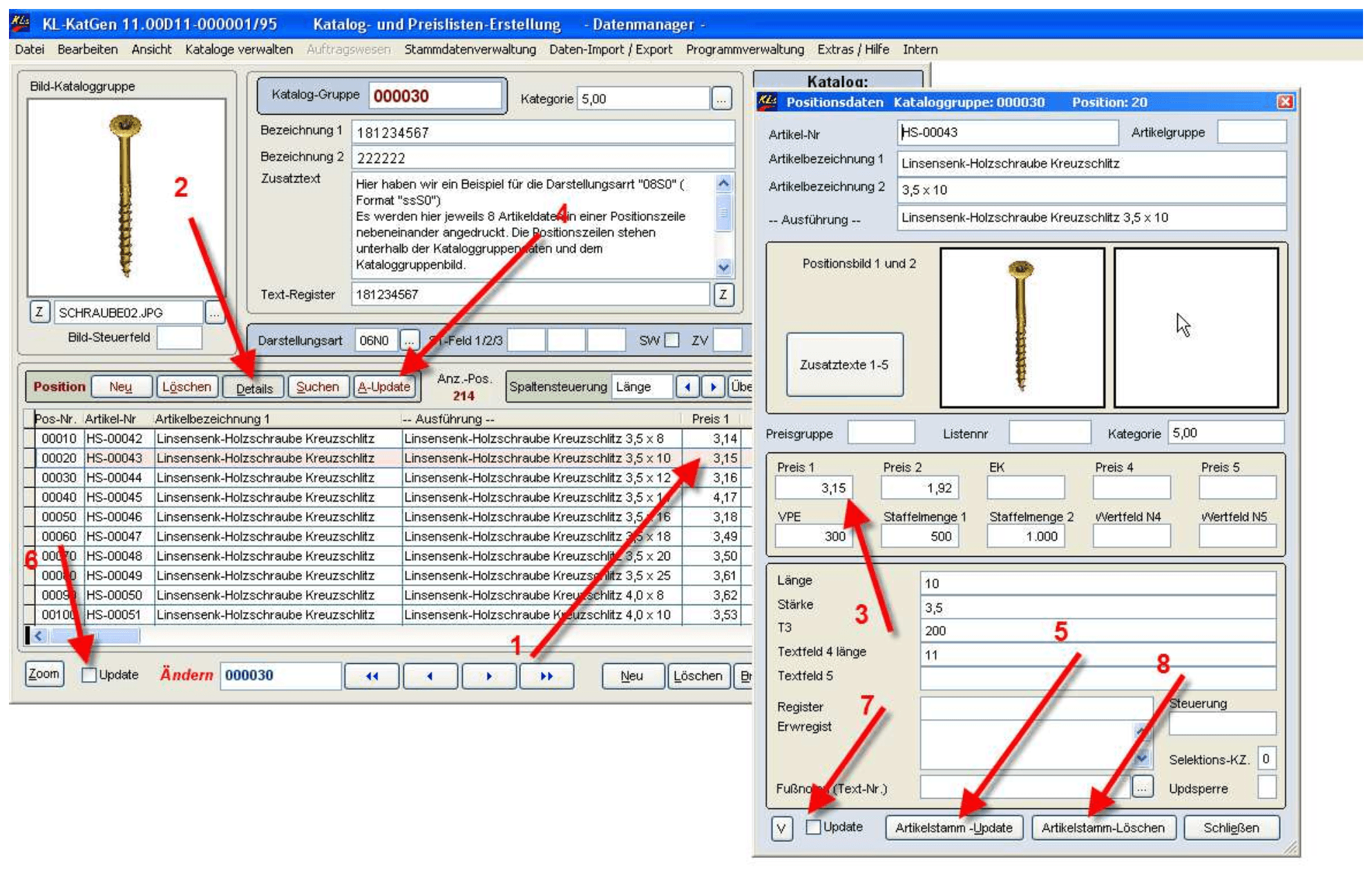Open the Datei menu
Image resolution: width=1372 pixels, height=887 pixels.
[x=30, y=50]
